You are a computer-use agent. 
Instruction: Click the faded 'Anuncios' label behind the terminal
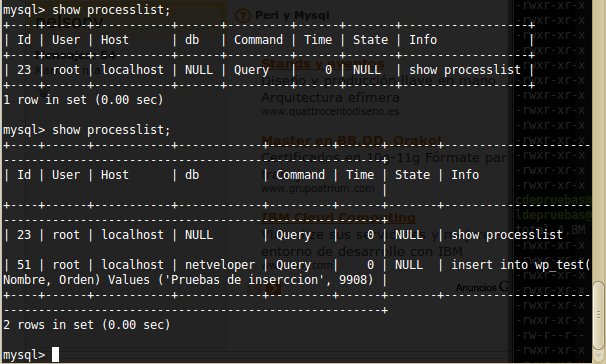click(x=476, y=287)
